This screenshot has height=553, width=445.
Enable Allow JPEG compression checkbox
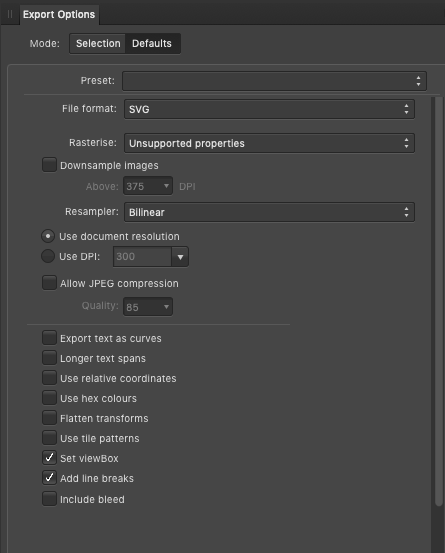(49, 282)
